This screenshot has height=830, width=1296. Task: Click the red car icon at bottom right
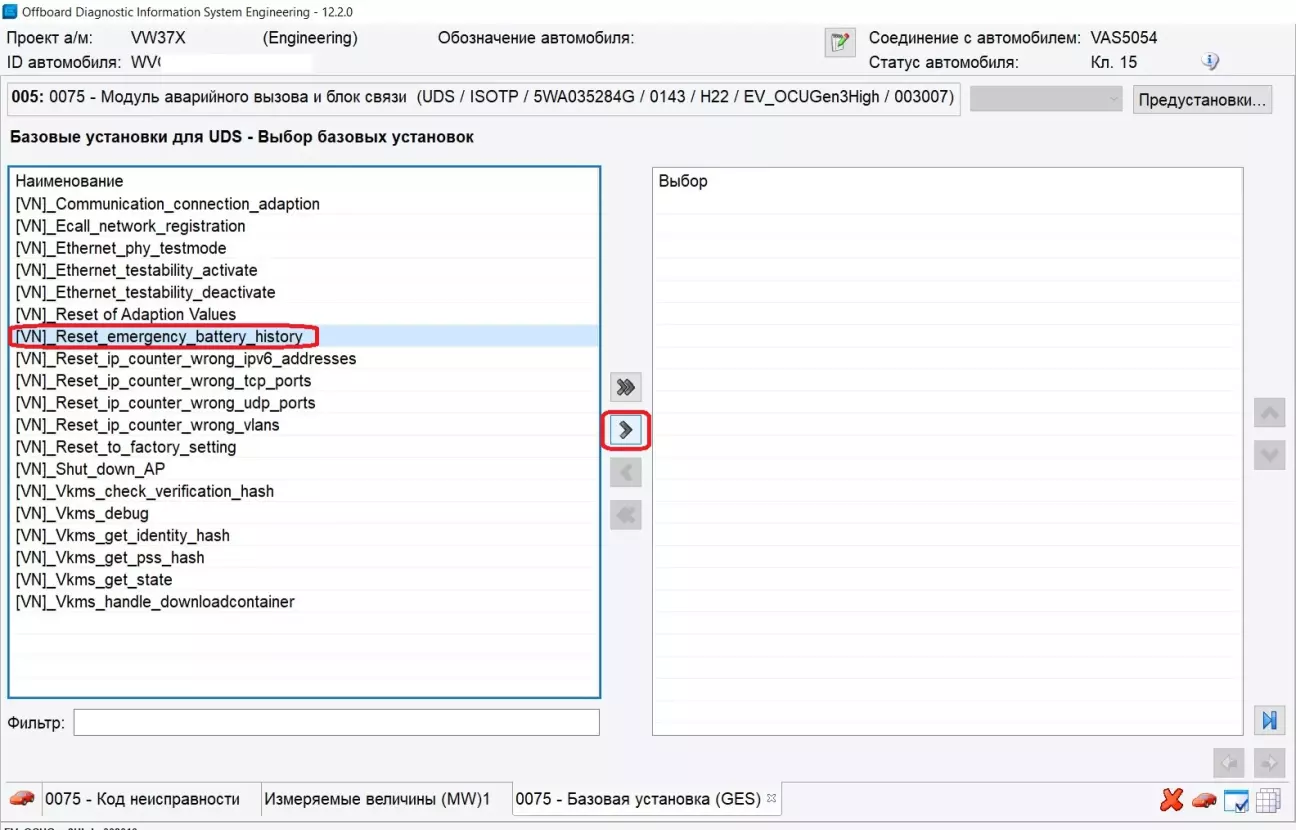point(1204,800)
